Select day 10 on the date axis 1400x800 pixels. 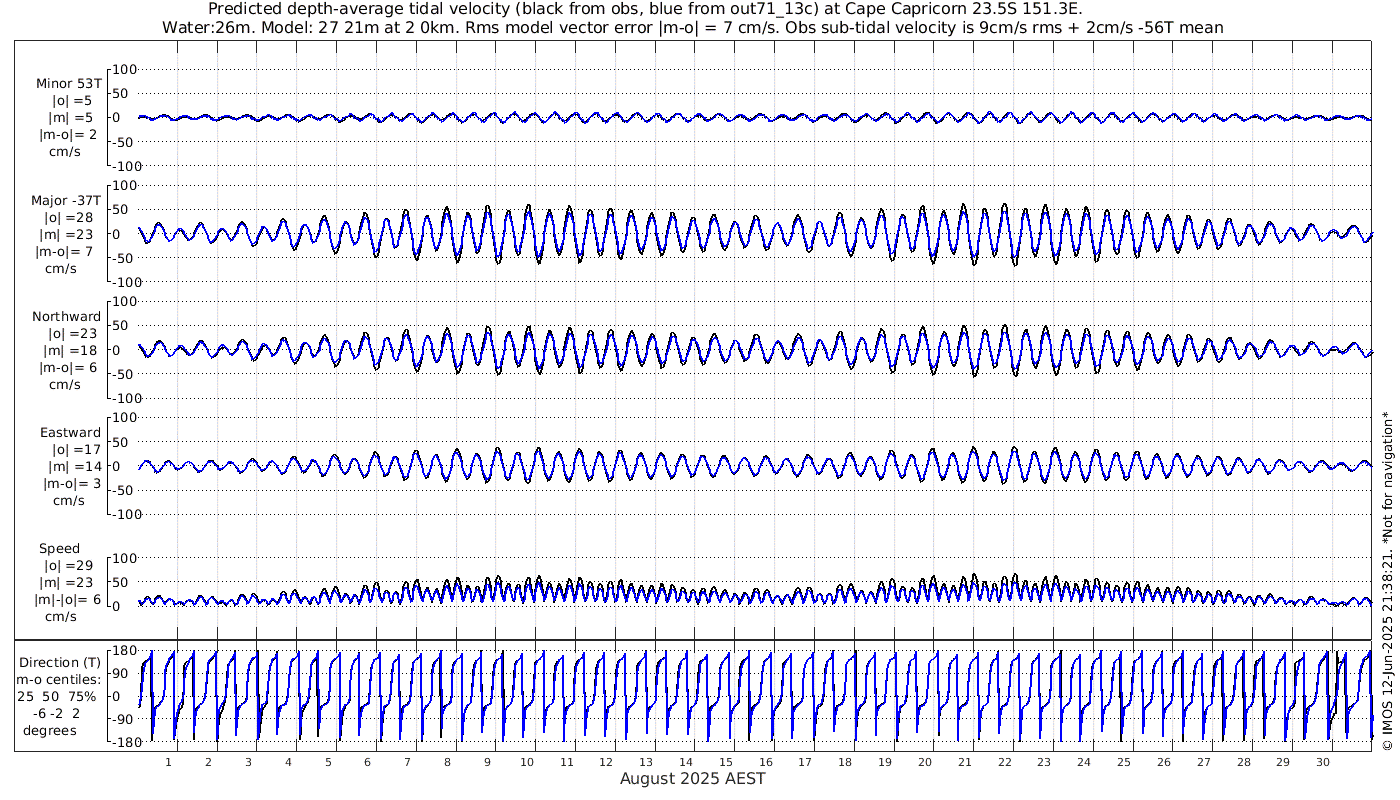526,762
